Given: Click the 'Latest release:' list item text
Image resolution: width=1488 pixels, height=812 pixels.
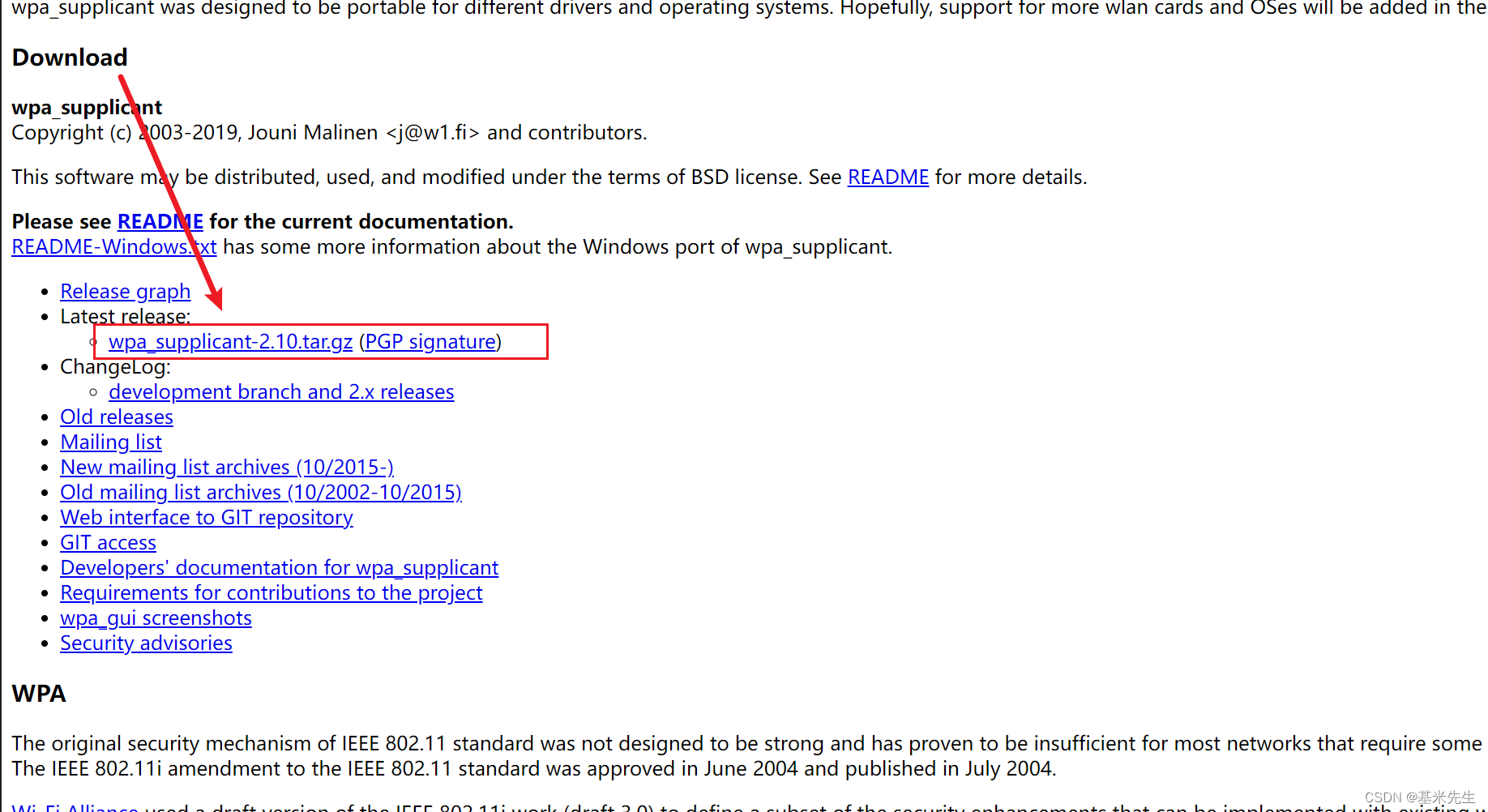Looking at the screenshot, I should tap(126, 316).
